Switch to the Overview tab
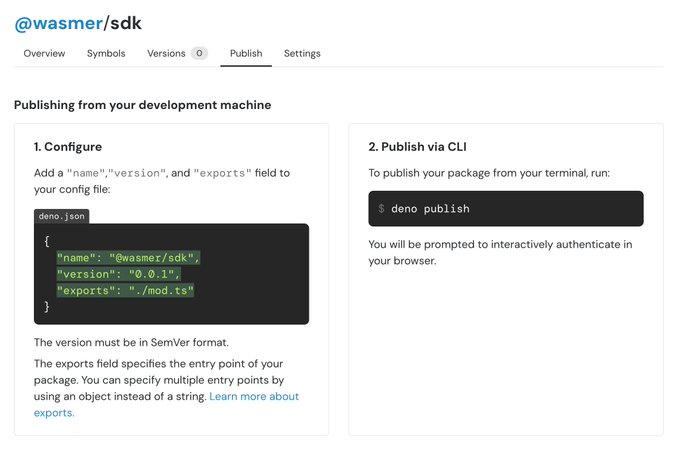The height and width of the screenshot is (453, 680). pos(44,53)
